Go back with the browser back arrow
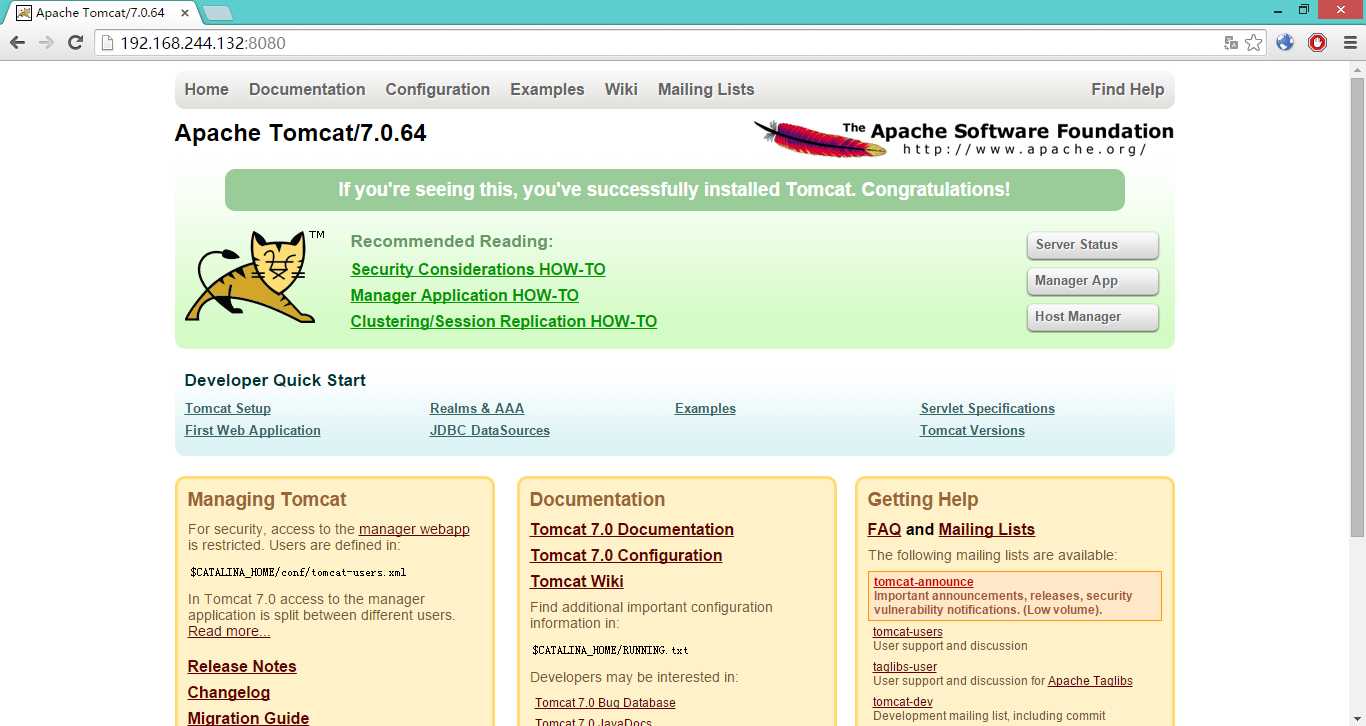 click(x=17, y=43)
